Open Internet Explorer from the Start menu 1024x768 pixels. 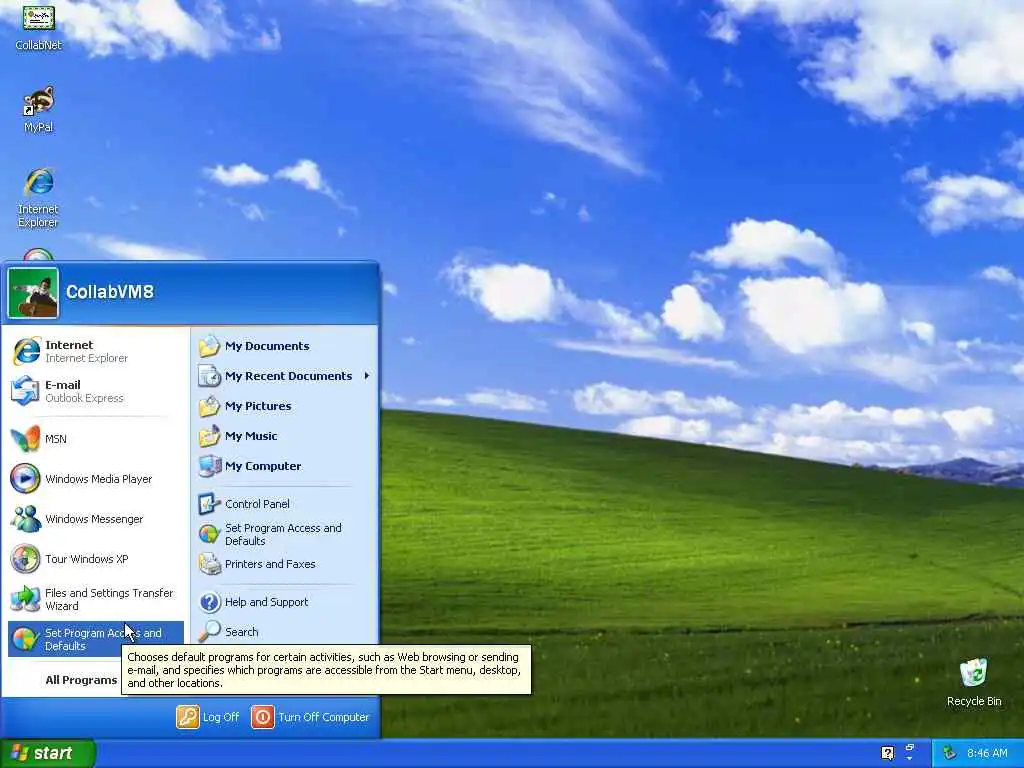point(96,351)
